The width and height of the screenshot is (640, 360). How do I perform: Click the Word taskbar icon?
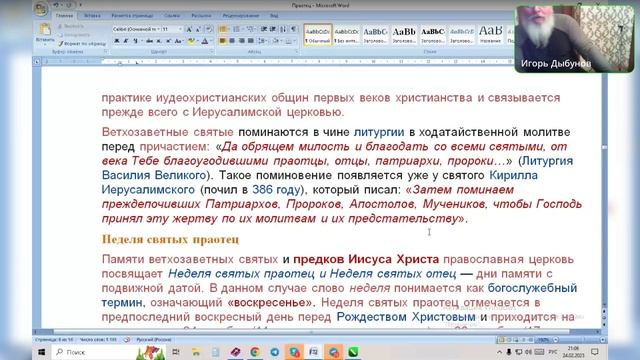(313, 352)
